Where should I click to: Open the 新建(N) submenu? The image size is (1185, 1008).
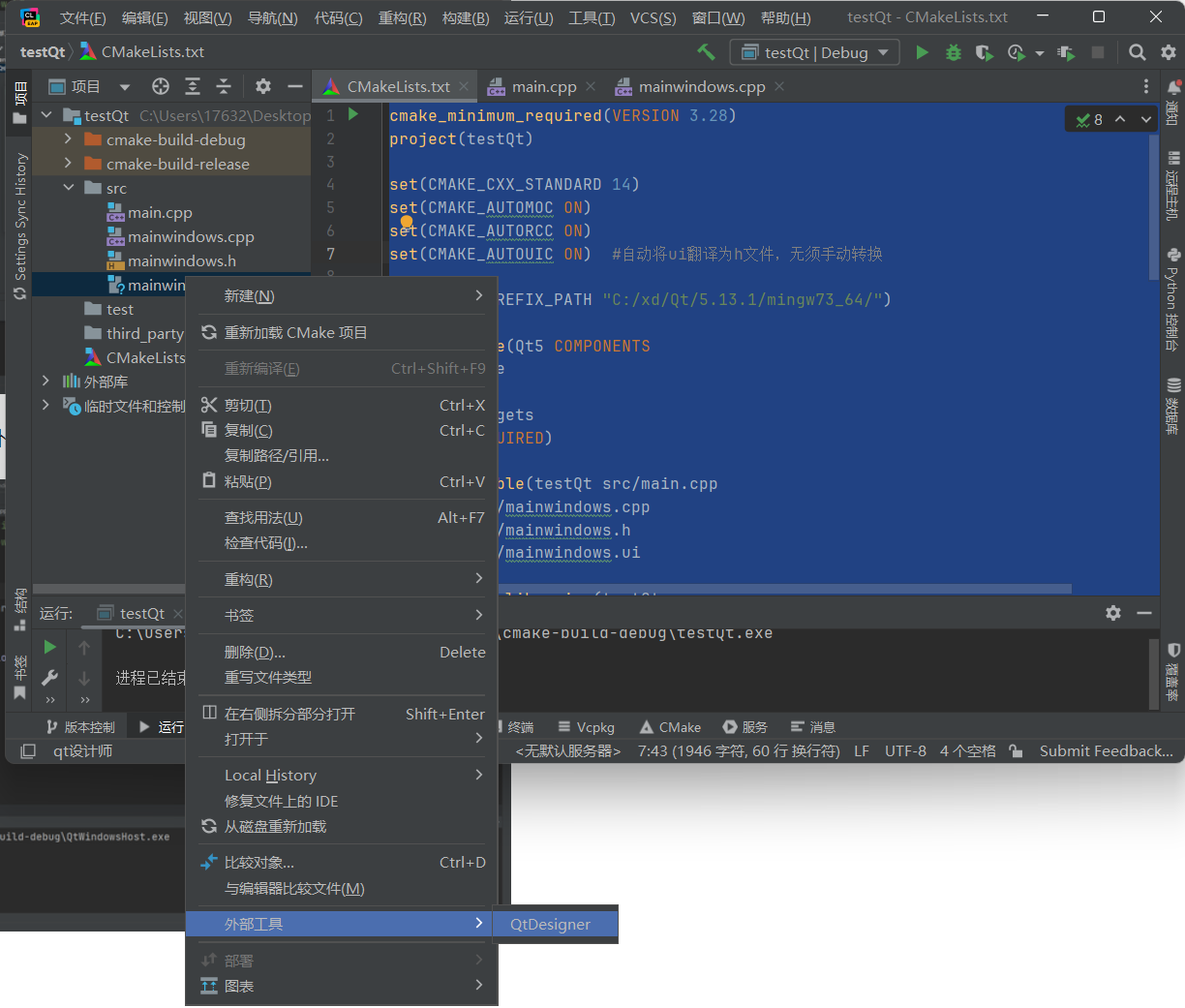coord(341,296)
